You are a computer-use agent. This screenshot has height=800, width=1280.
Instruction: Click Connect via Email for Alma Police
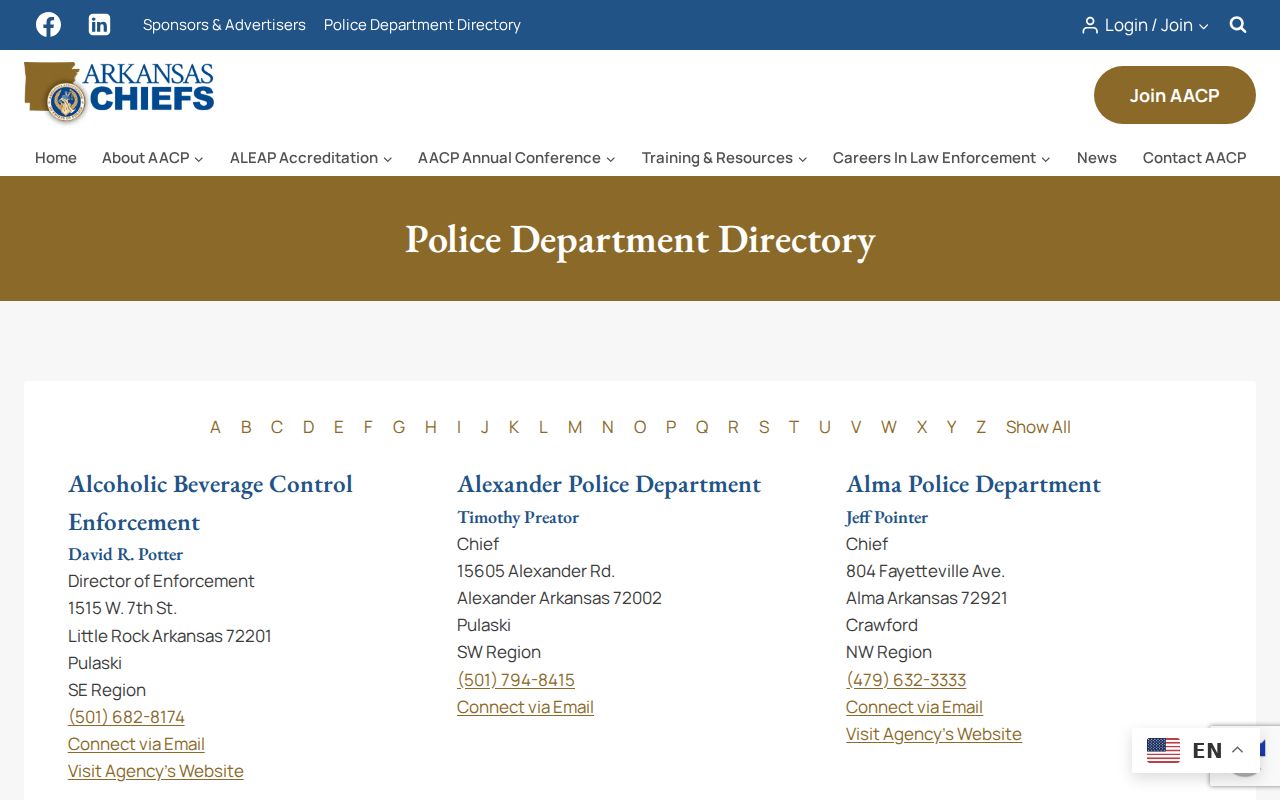[914, 707]
